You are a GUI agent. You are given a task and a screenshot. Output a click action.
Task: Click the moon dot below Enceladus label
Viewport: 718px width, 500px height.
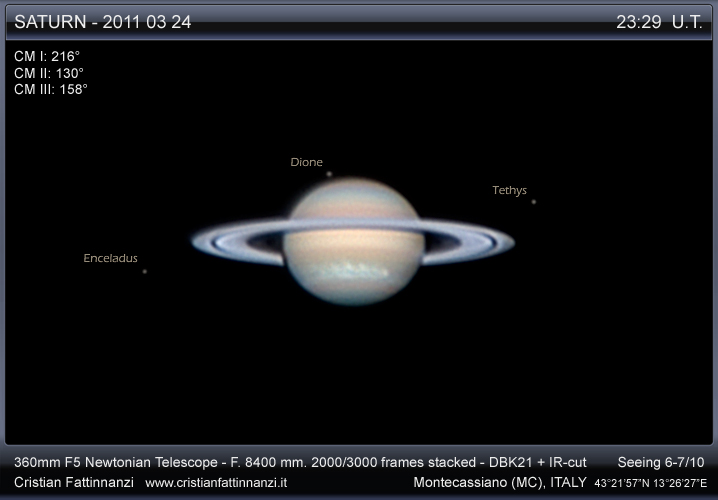(x=145, y=272)
